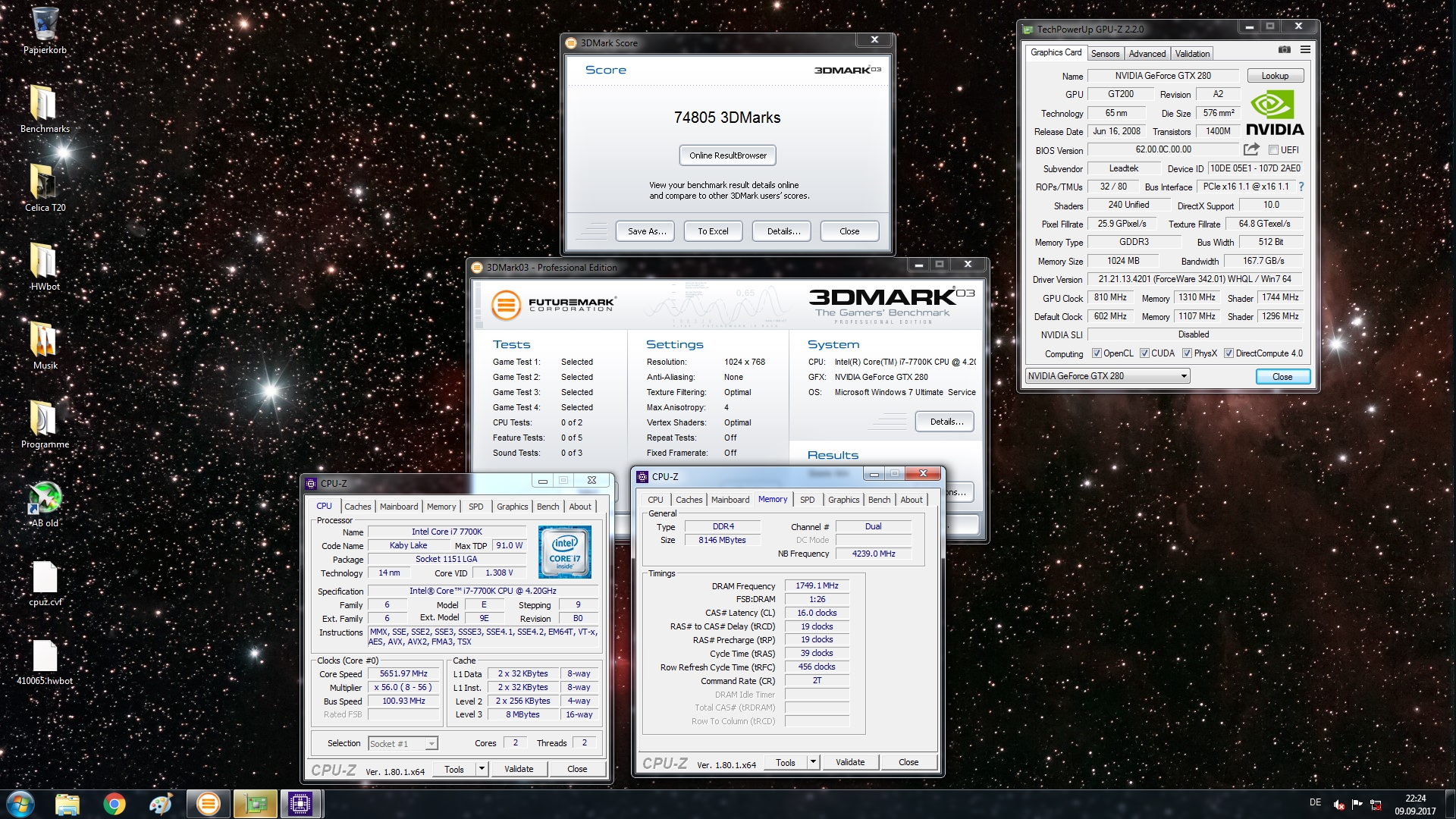Expand Tools dropdown arrow in CPU window
This screenshot has width=1456, height=819.
pyautogui.click(x=482, y=769)
